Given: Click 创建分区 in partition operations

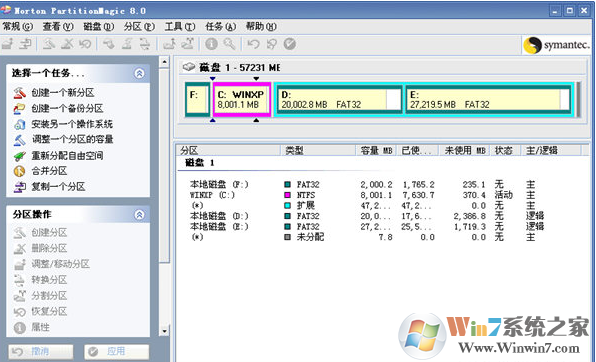Looking at the screenshot, I should click(49, 233).
